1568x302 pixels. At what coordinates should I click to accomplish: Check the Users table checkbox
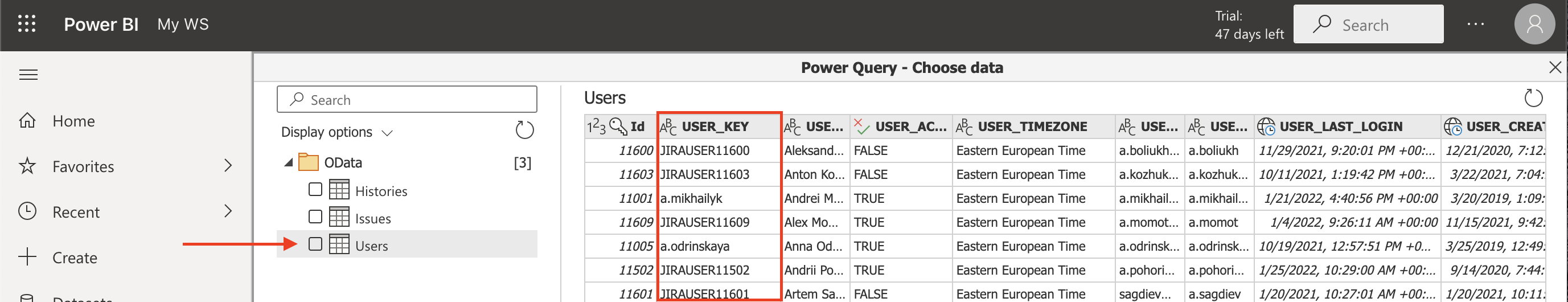pyautogui.click(x=315, y=245)
